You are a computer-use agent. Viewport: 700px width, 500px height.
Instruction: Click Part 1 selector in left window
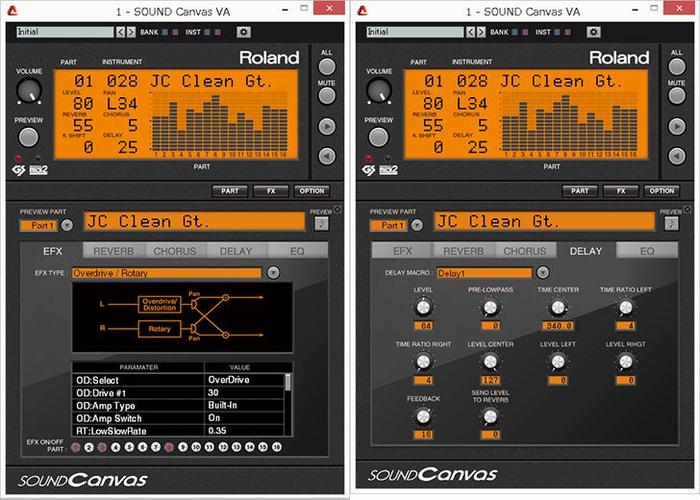coord(38,225)
